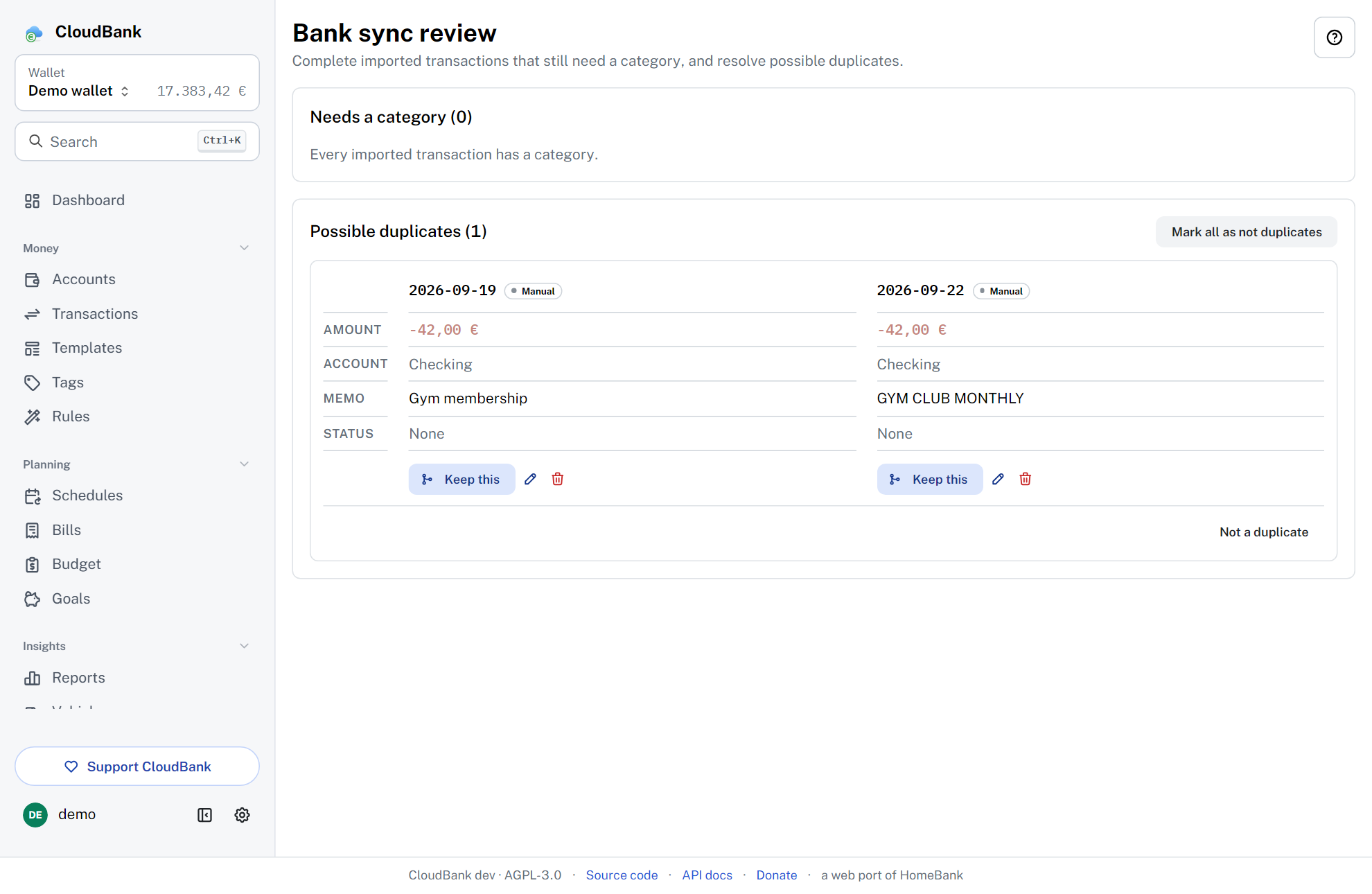Click the Transactions arrows icon
Image resolution: width=1372 pixels, height=894 pixels.
[x=32, y=315]
